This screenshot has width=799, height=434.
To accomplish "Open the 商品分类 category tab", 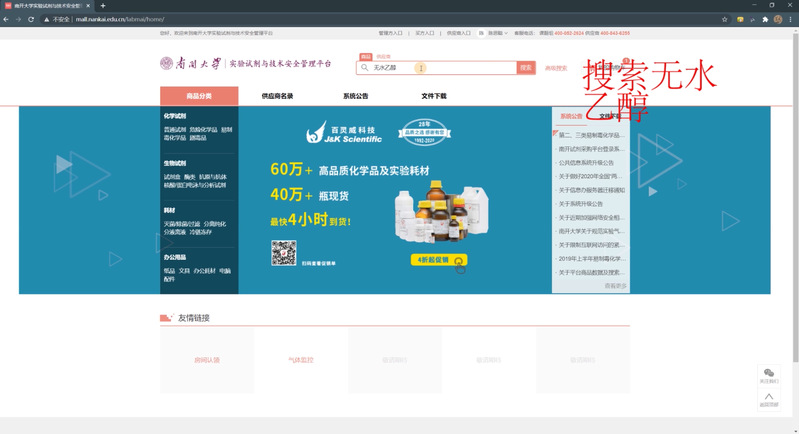I will pyautogui.click(x=199, y=96).
